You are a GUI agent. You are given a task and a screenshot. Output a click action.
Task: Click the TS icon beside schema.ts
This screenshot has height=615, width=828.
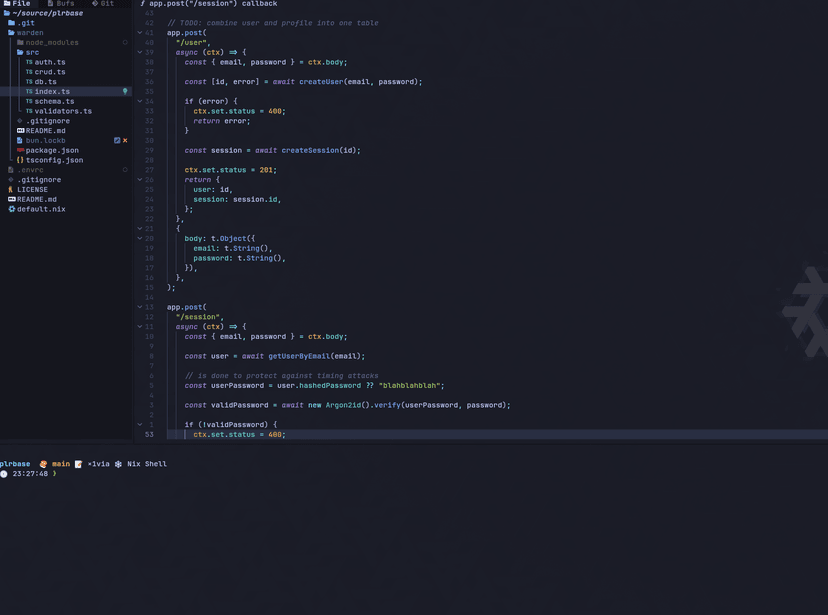tap(29, 101)
